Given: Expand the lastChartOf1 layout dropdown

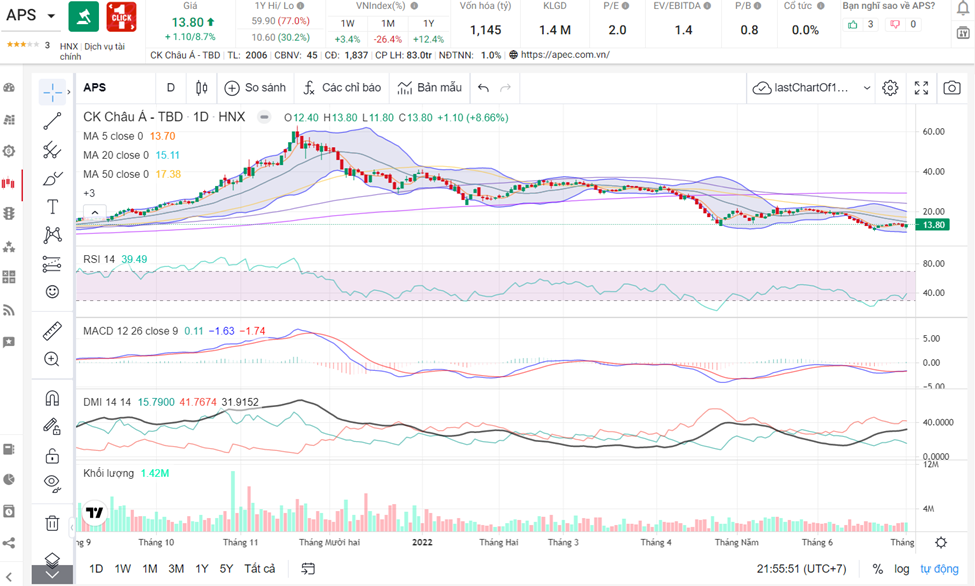Looking at the screenshot, I should point(866,88).
